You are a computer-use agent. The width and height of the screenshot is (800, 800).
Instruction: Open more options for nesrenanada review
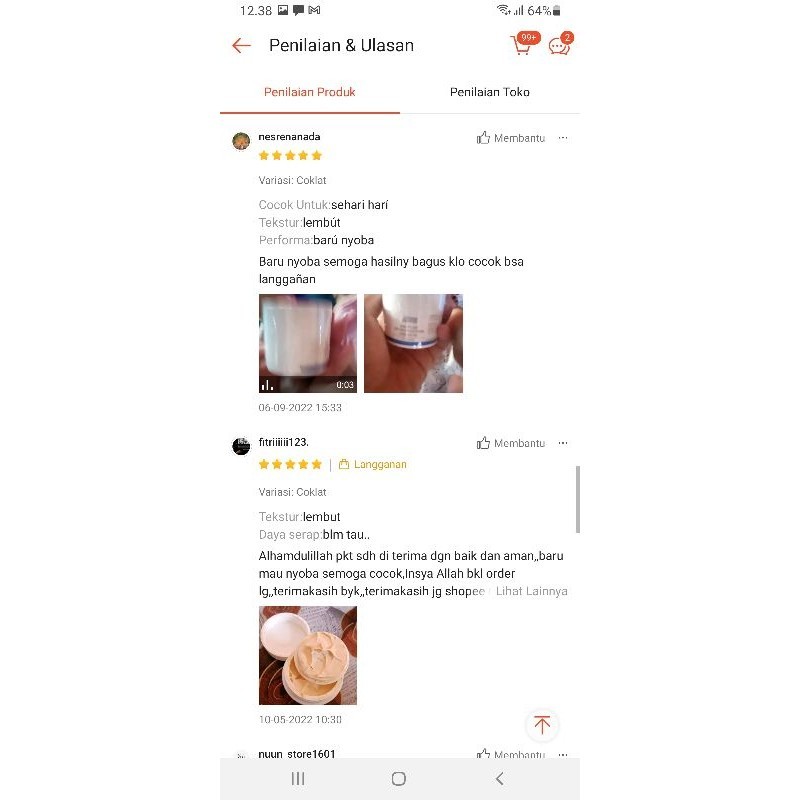tap(563, 138)
